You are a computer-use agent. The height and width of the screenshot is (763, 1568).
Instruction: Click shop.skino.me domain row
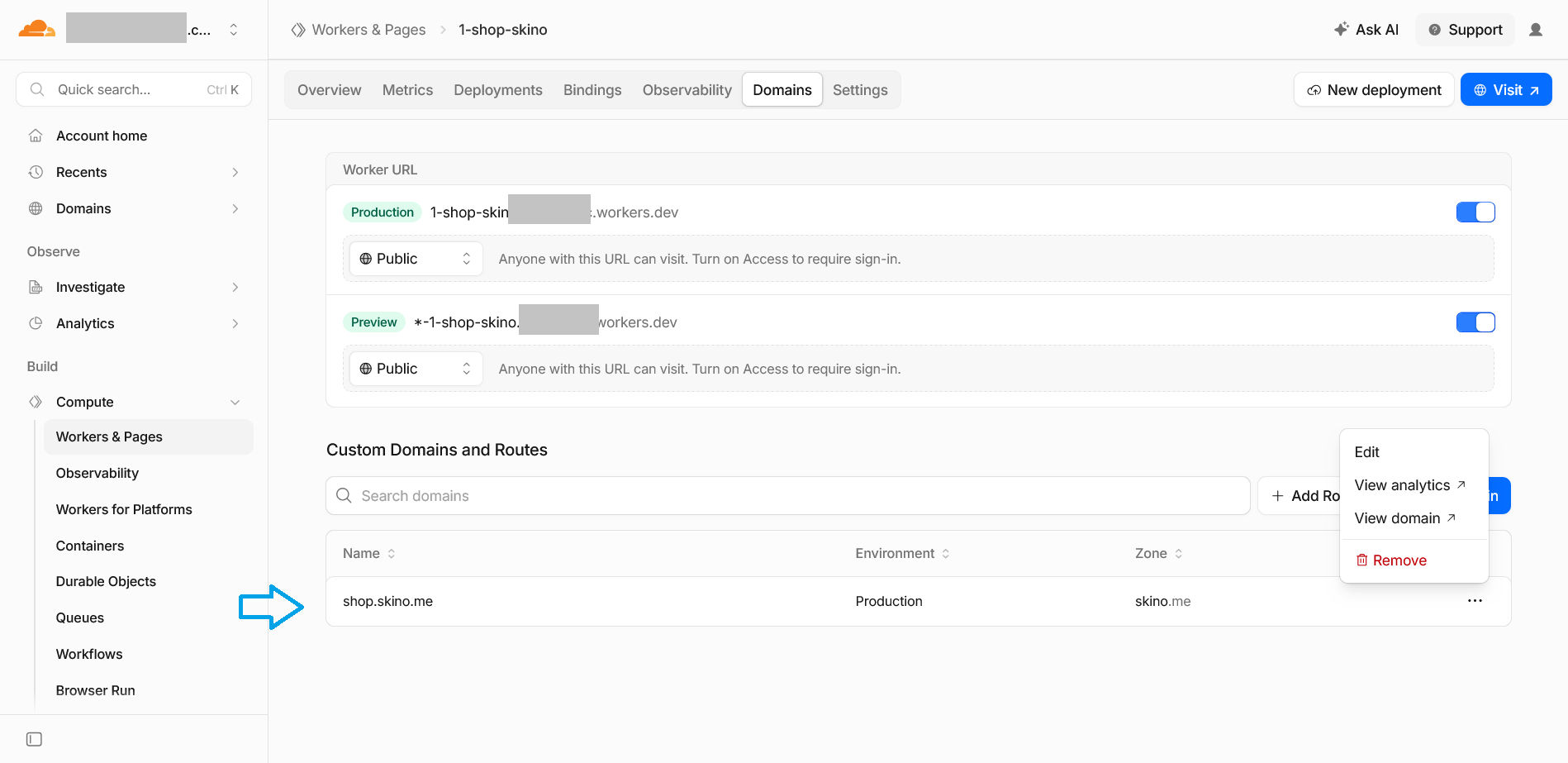pyautogui.click(x=919, y=601)
